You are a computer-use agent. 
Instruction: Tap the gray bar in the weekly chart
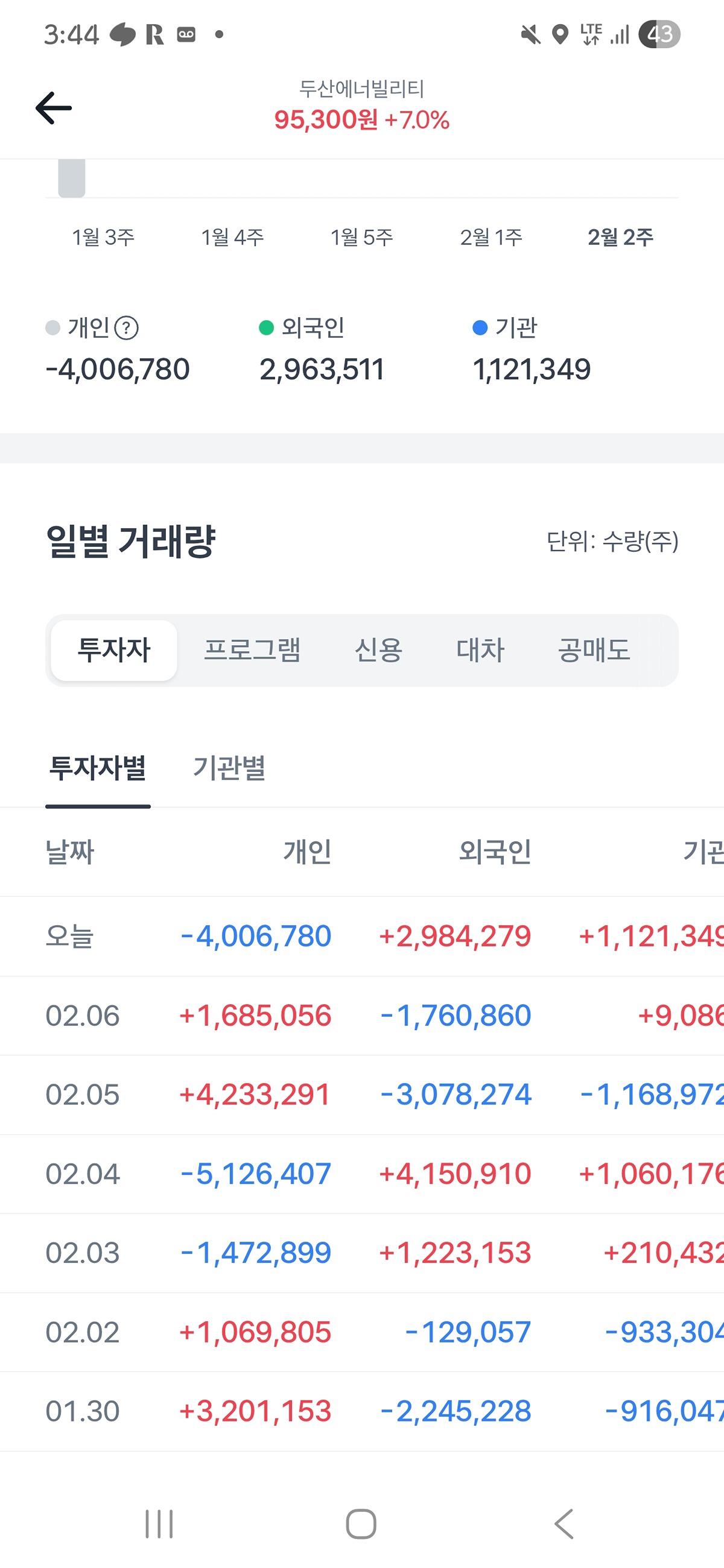pos(71,179)
